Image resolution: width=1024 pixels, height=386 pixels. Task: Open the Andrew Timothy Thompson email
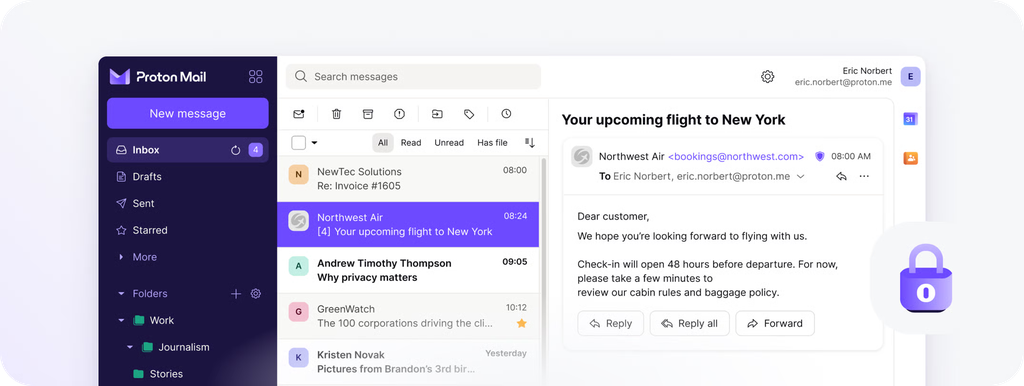tap(408, 270)
